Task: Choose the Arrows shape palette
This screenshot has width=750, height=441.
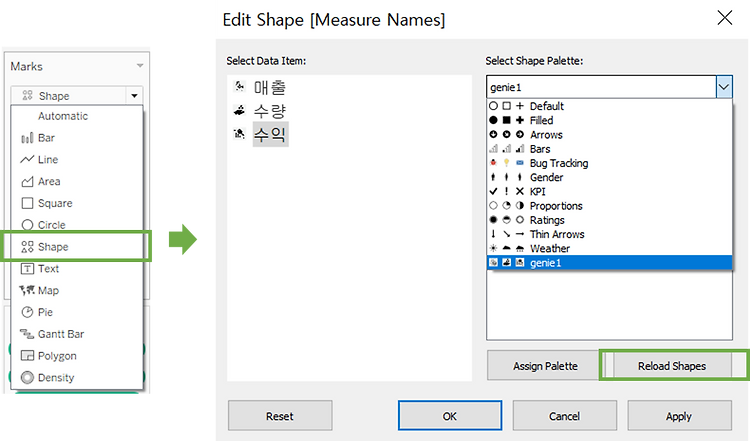Action: (x=609, y=135)
